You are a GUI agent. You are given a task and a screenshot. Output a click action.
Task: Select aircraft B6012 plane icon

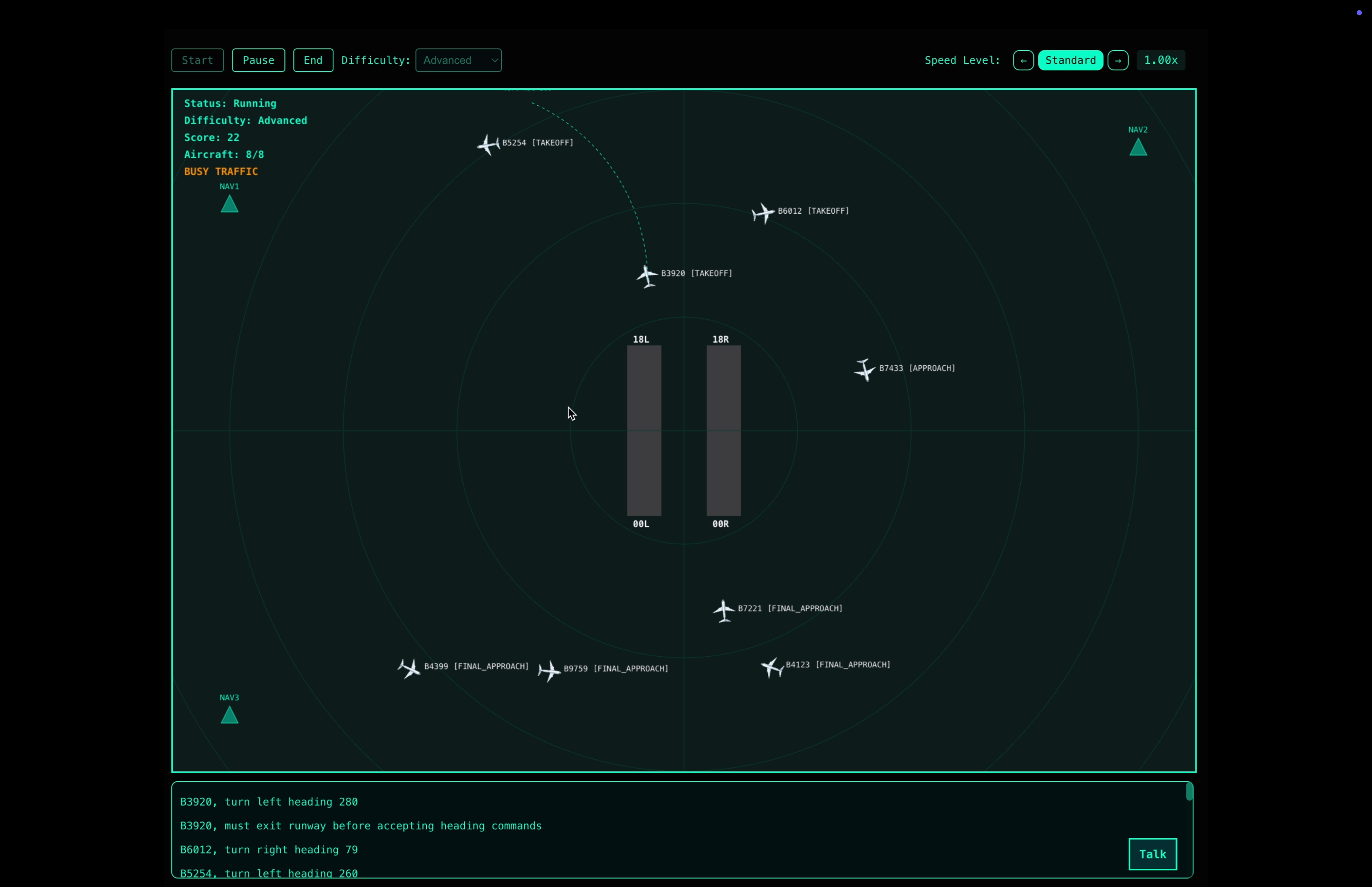tap(763, 213)
